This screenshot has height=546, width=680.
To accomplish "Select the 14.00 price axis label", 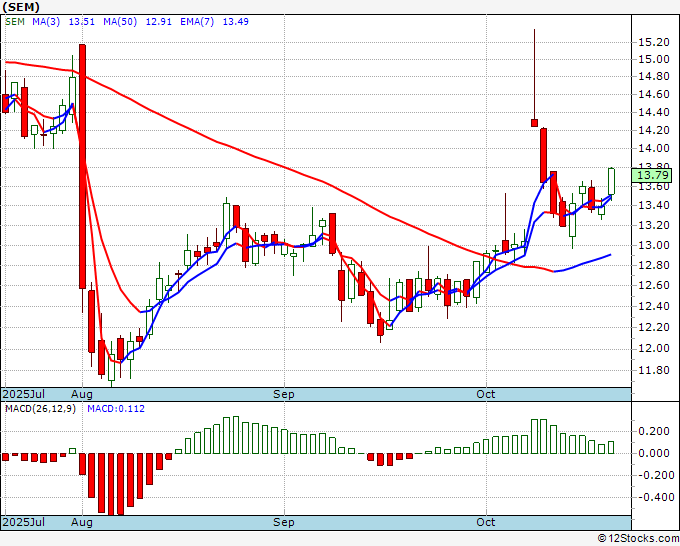I will [x=654, y=148].
